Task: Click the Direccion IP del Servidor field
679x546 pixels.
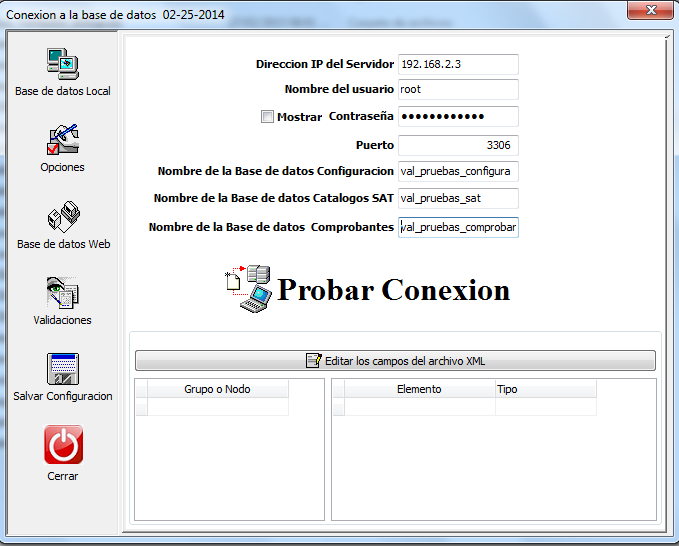Action: [458, 64]
